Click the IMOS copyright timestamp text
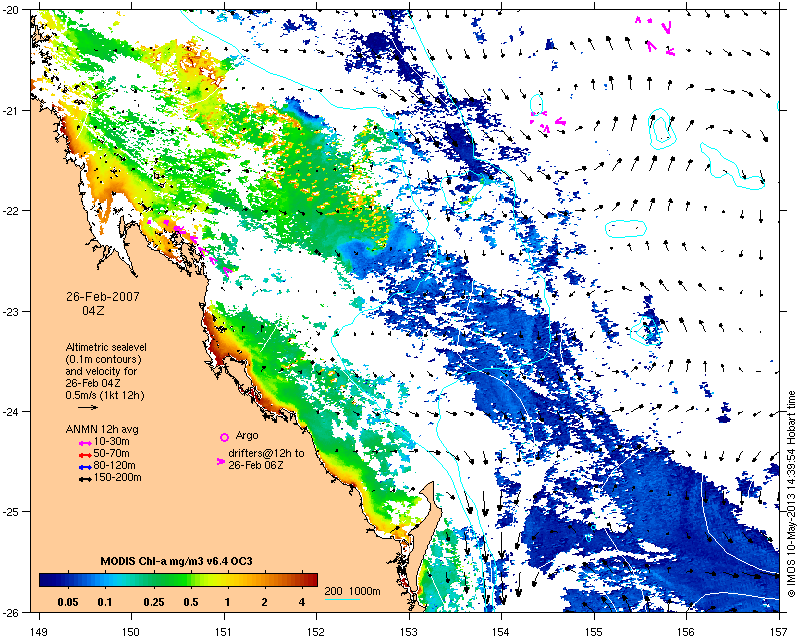The width and height of the screenshot is (800, 640). pos(791,494)
